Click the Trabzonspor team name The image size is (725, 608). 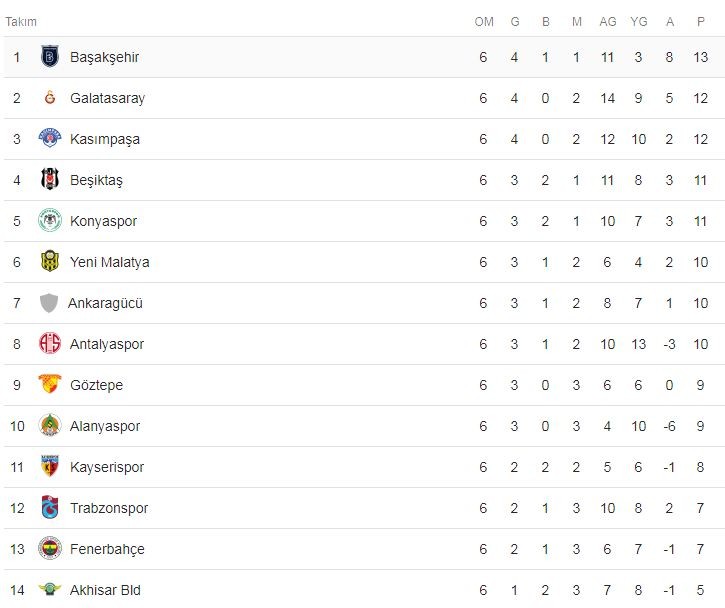coord(109,508)
